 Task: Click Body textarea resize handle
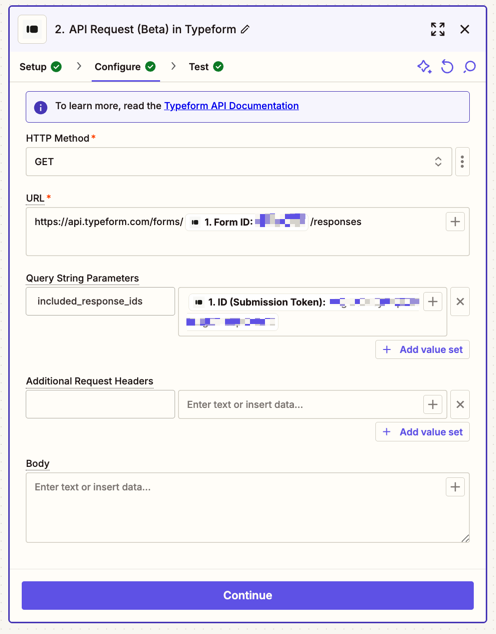465,538
